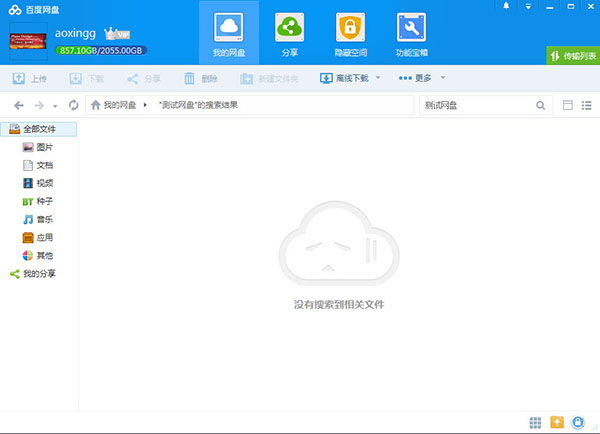
Task: Select 全部文件 in the sidebar
Action: coord(38,129)
